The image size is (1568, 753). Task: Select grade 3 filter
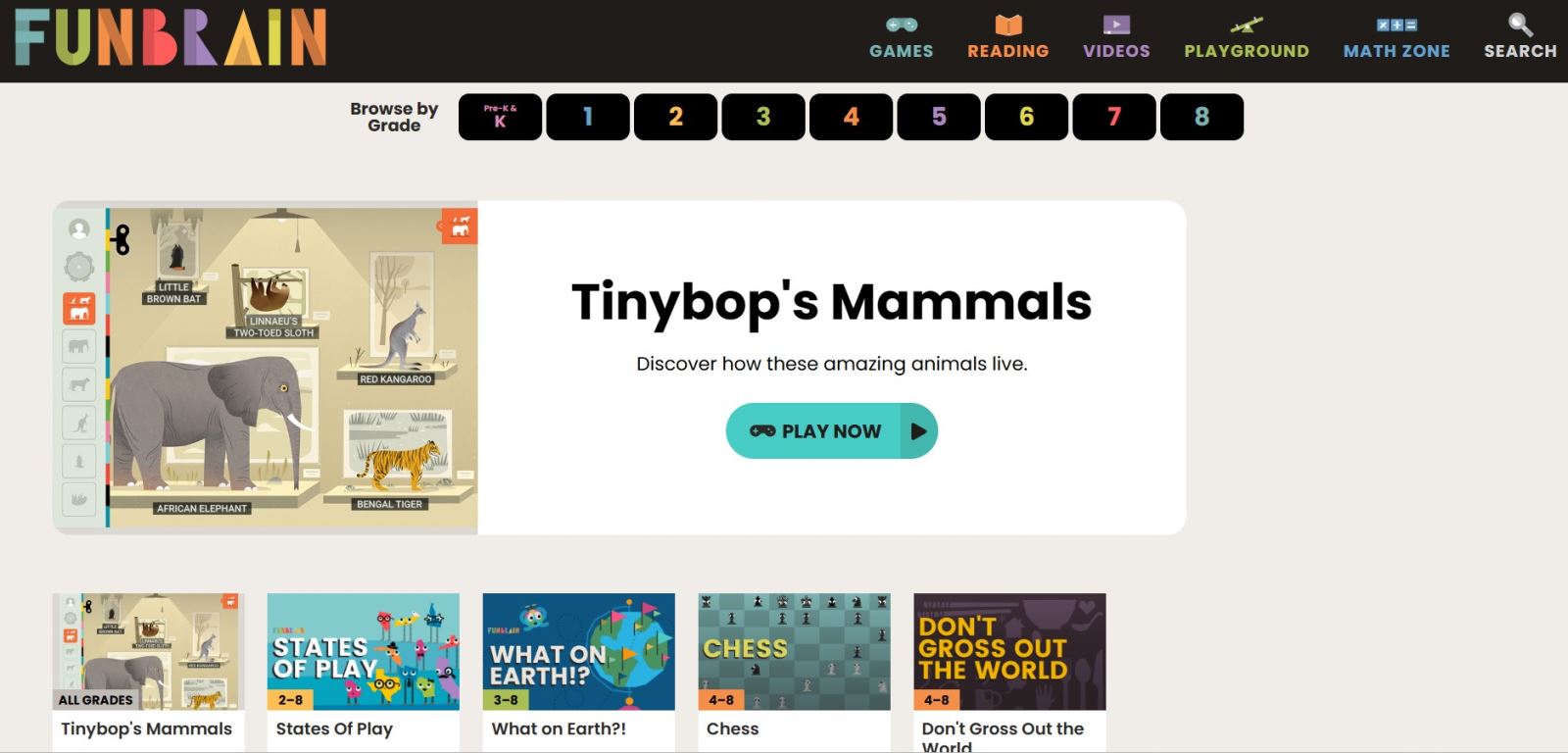(763, 117)
